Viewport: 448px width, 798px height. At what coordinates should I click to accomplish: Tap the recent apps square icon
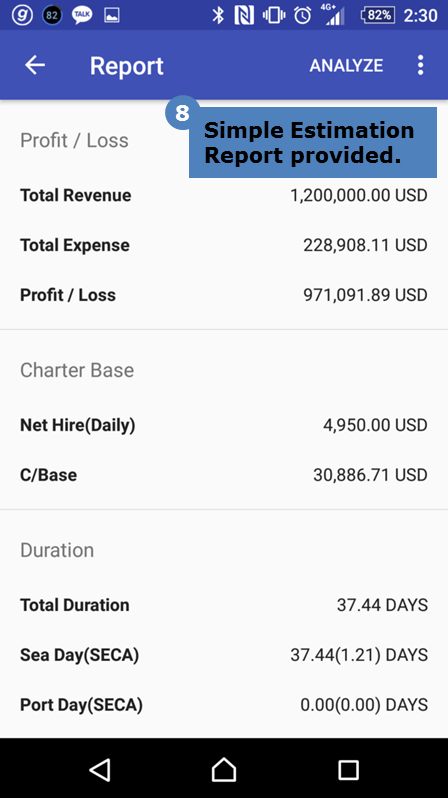click(x=348, y=770)
